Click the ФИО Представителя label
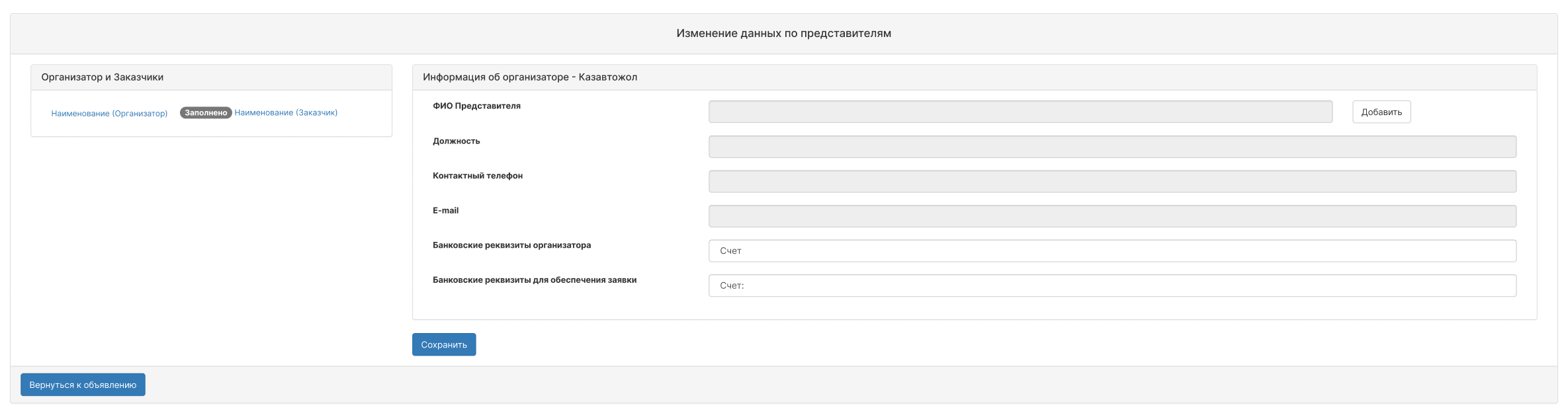The height and width of the screenshot is (417, 1568). (476, 106)
